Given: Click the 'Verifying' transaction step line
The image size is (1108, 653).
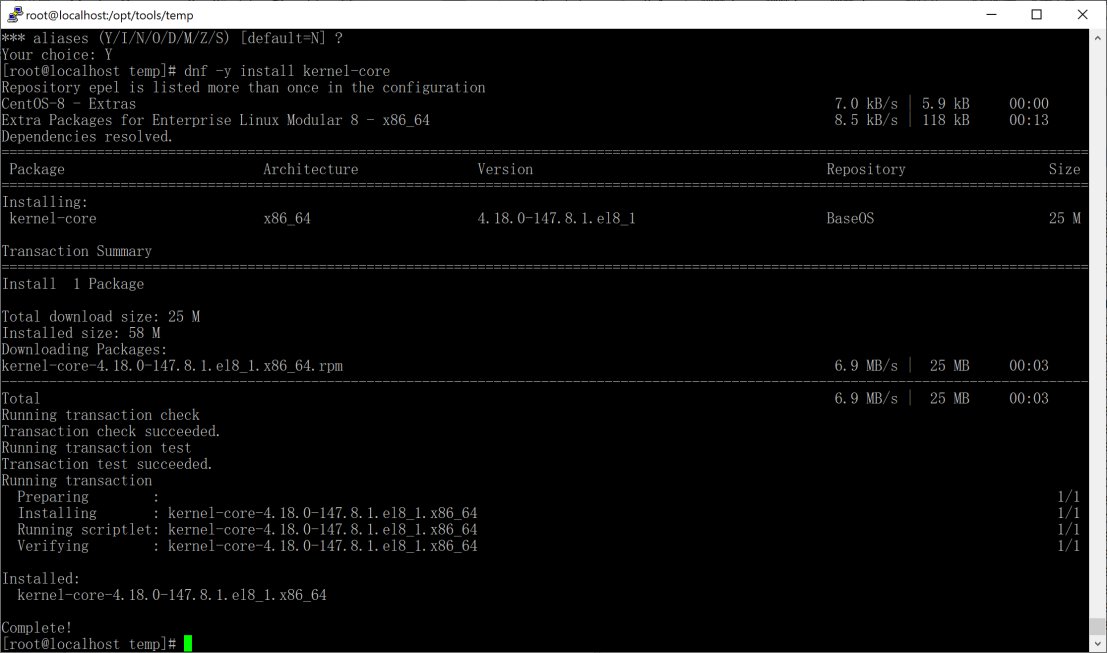Looking at the screenshot, I should coord(52,545).
